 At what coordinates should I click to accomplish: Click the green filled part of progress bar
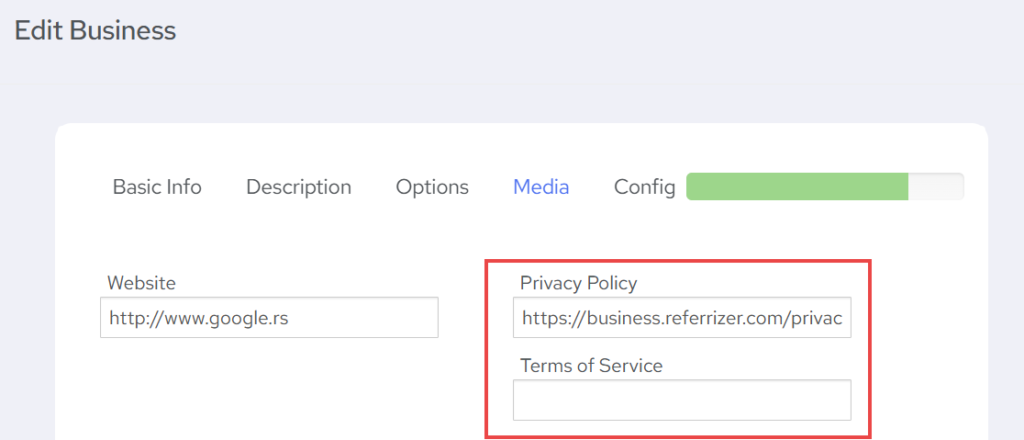click(797, 187)
